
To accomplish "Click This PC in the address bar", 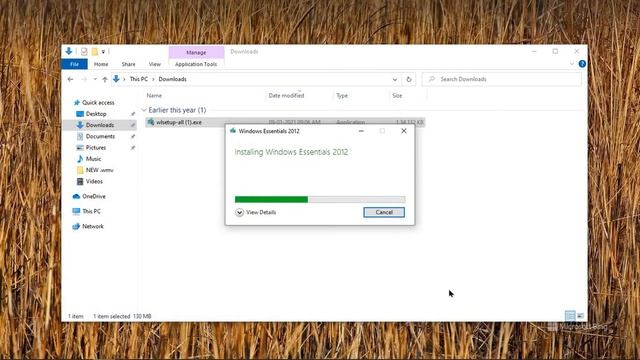I will point(139,79).
